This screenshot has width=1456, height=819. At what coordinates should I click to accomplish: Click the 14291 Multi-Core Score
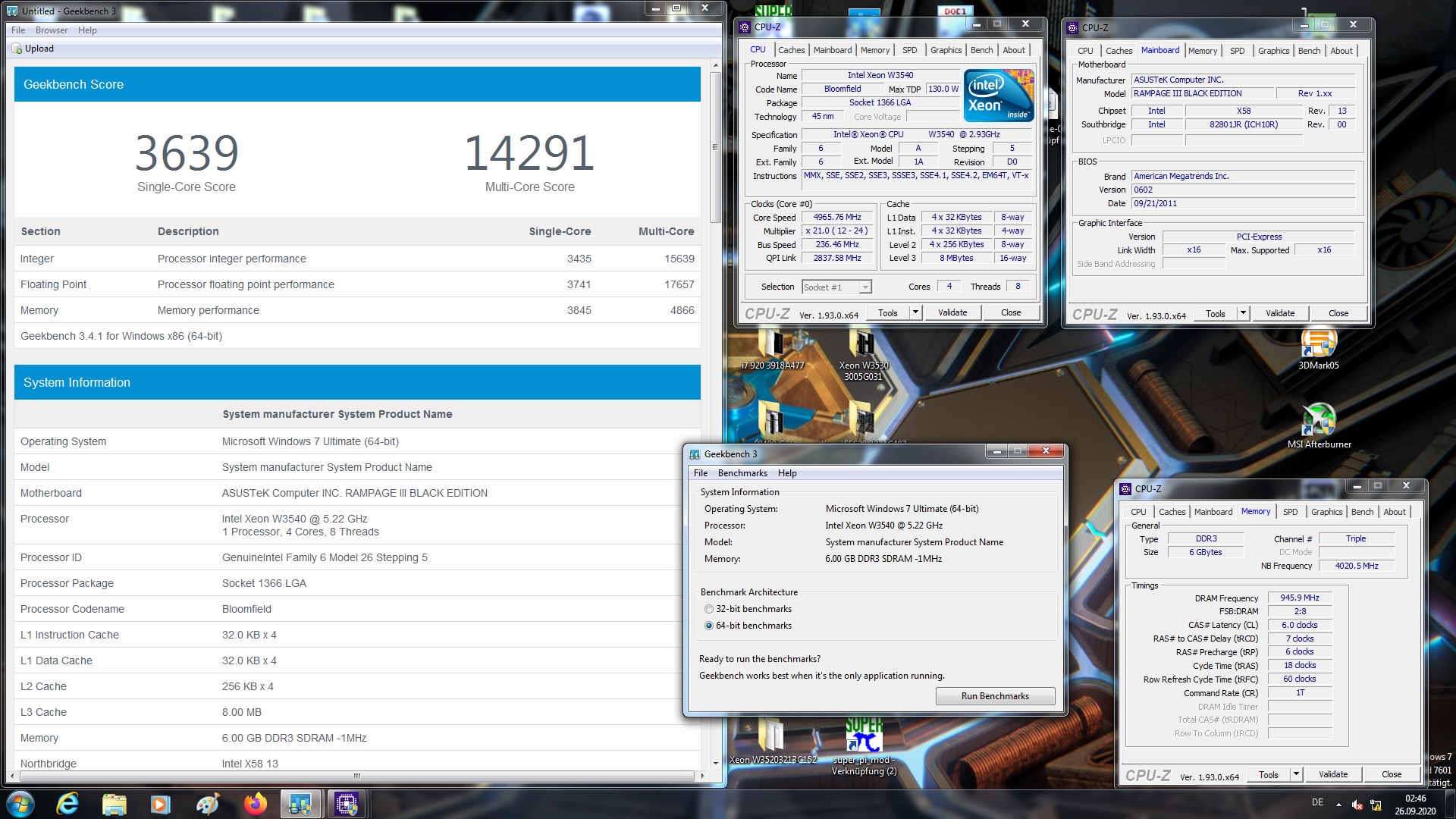click(x=529, y=153)
